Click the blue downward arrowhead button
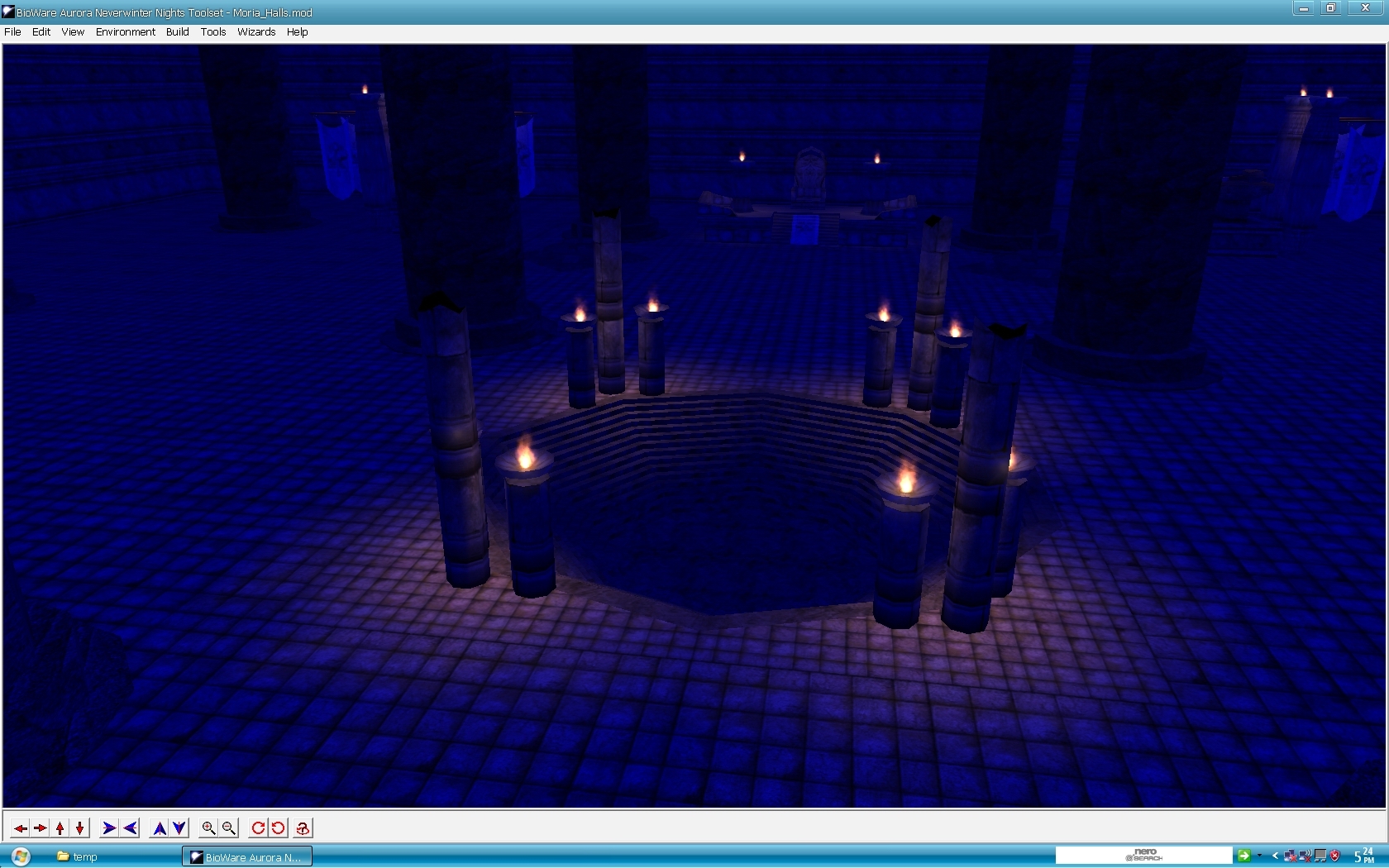Image resolution: width=1389 pixels, height=868 pixels. (179, 828)
